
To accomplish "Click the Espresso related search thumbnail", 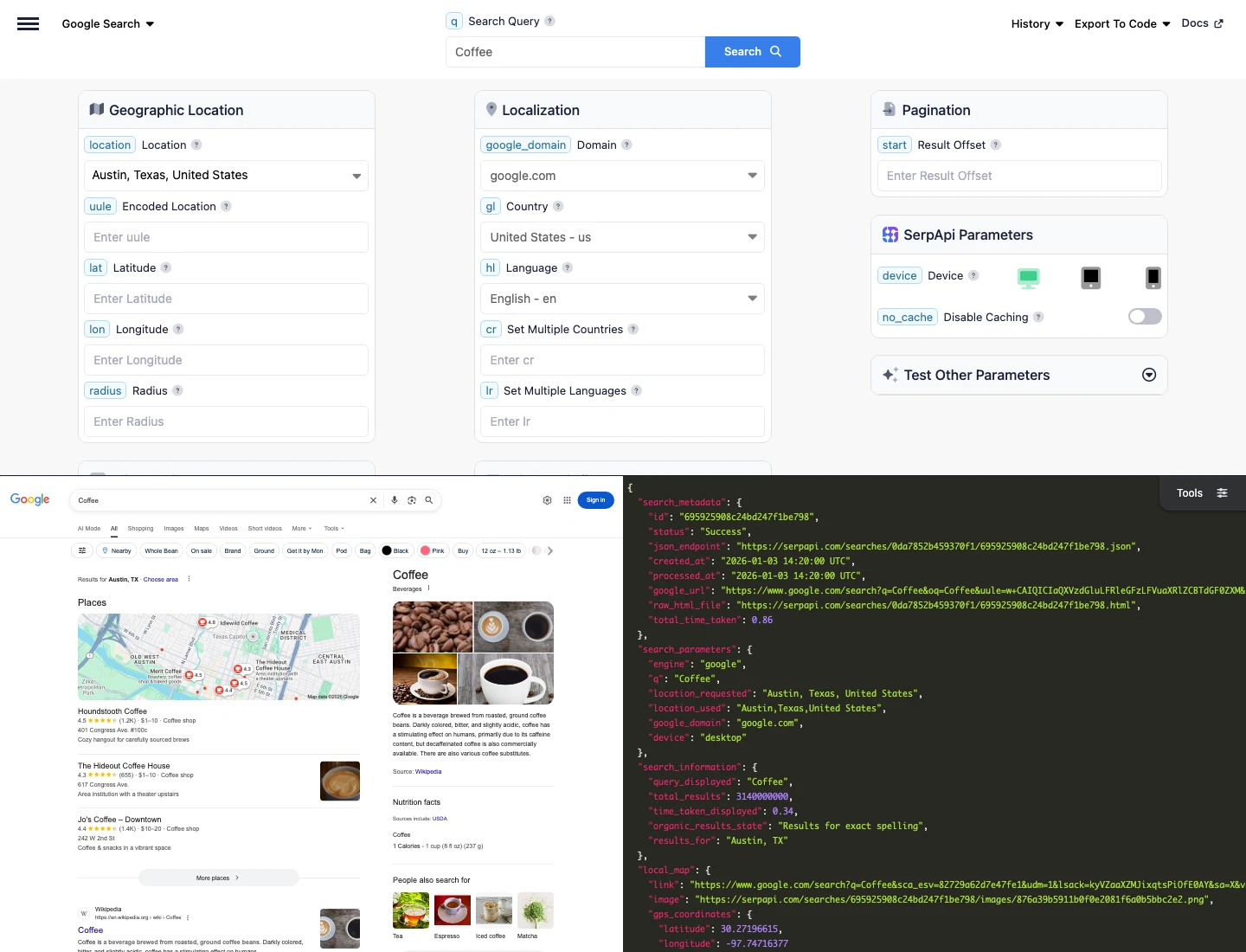I will coord(452,910).
